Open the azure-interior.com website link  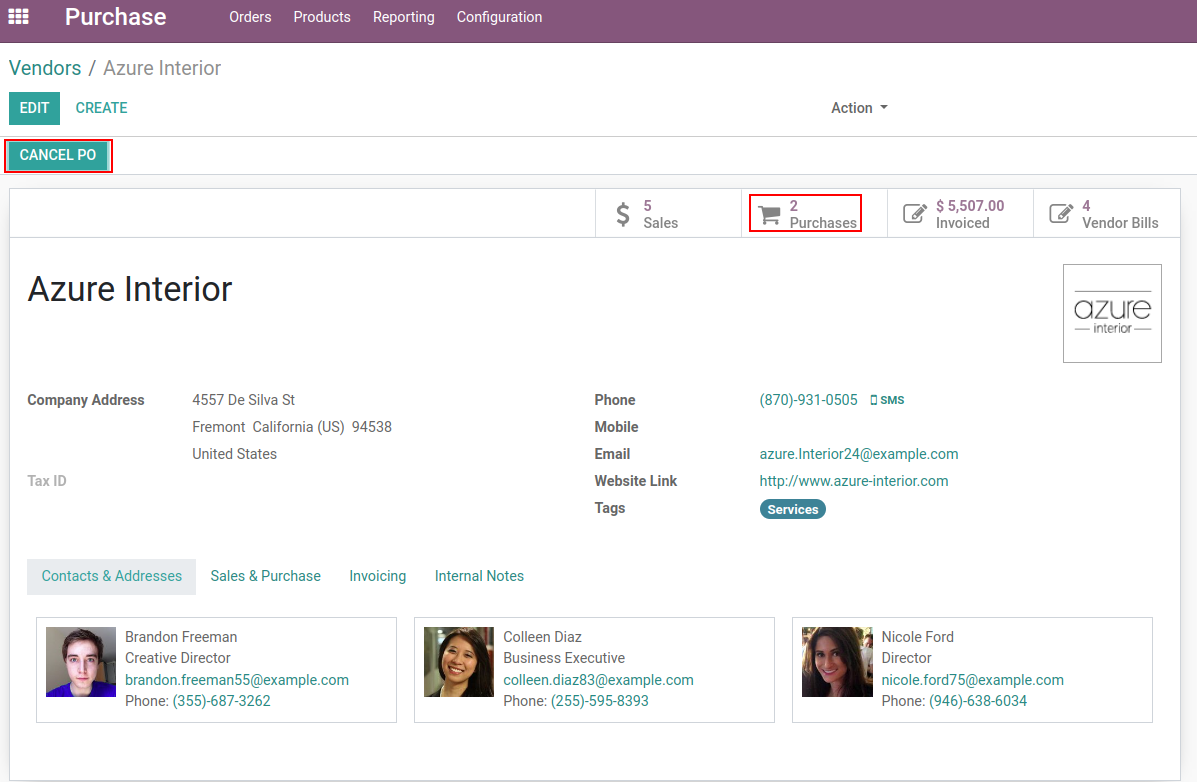(x=853, y=481)
